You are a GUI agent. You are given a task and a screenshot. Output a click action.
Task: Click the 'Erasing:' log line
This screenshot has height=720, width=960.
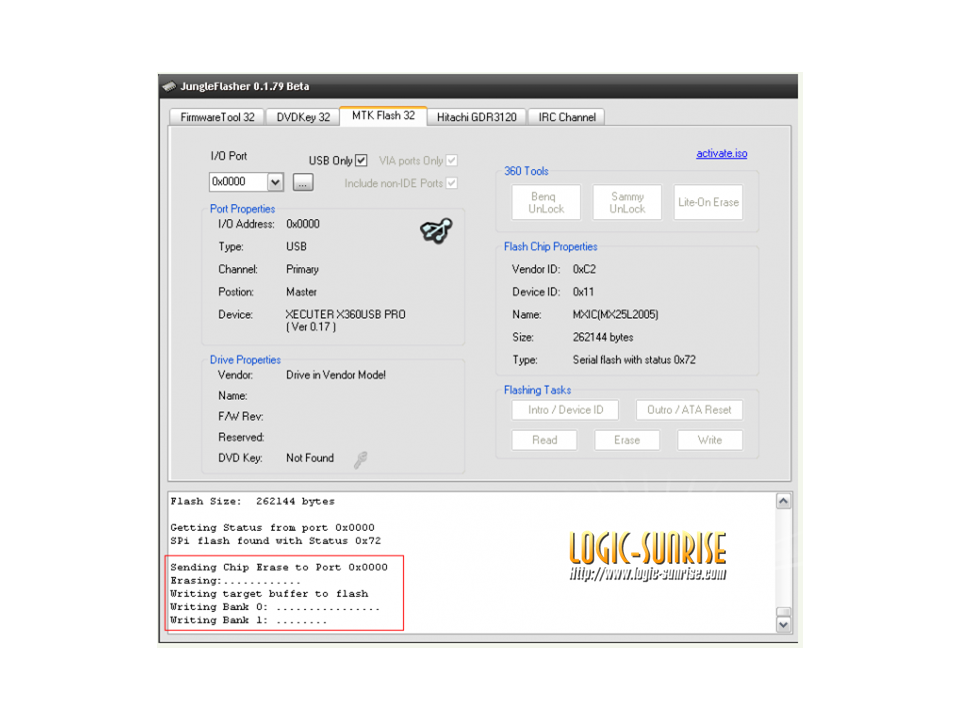point(236,581)
